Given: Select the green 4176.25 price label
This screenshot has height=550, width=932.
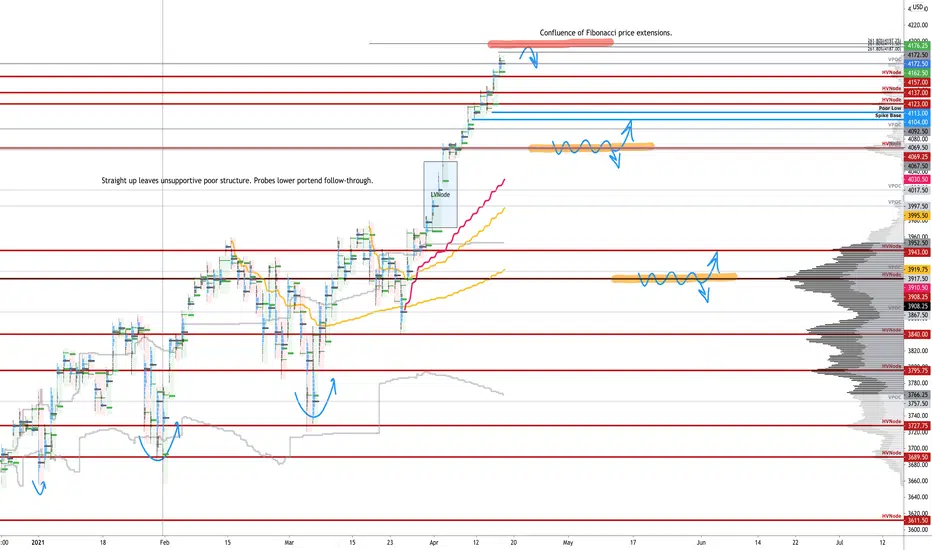Looking at the screenshot, I should pyautogui.click(x=917, y=46).
